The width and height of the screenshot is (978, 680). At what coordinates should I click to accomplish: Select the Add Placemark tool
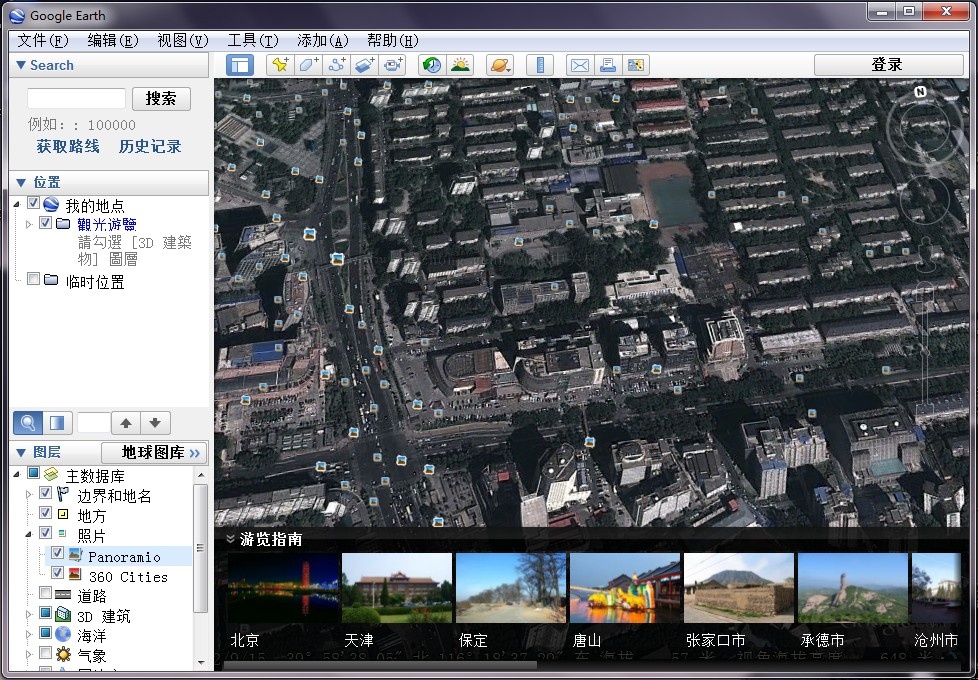pyautogui.click(x=278, y=64)
